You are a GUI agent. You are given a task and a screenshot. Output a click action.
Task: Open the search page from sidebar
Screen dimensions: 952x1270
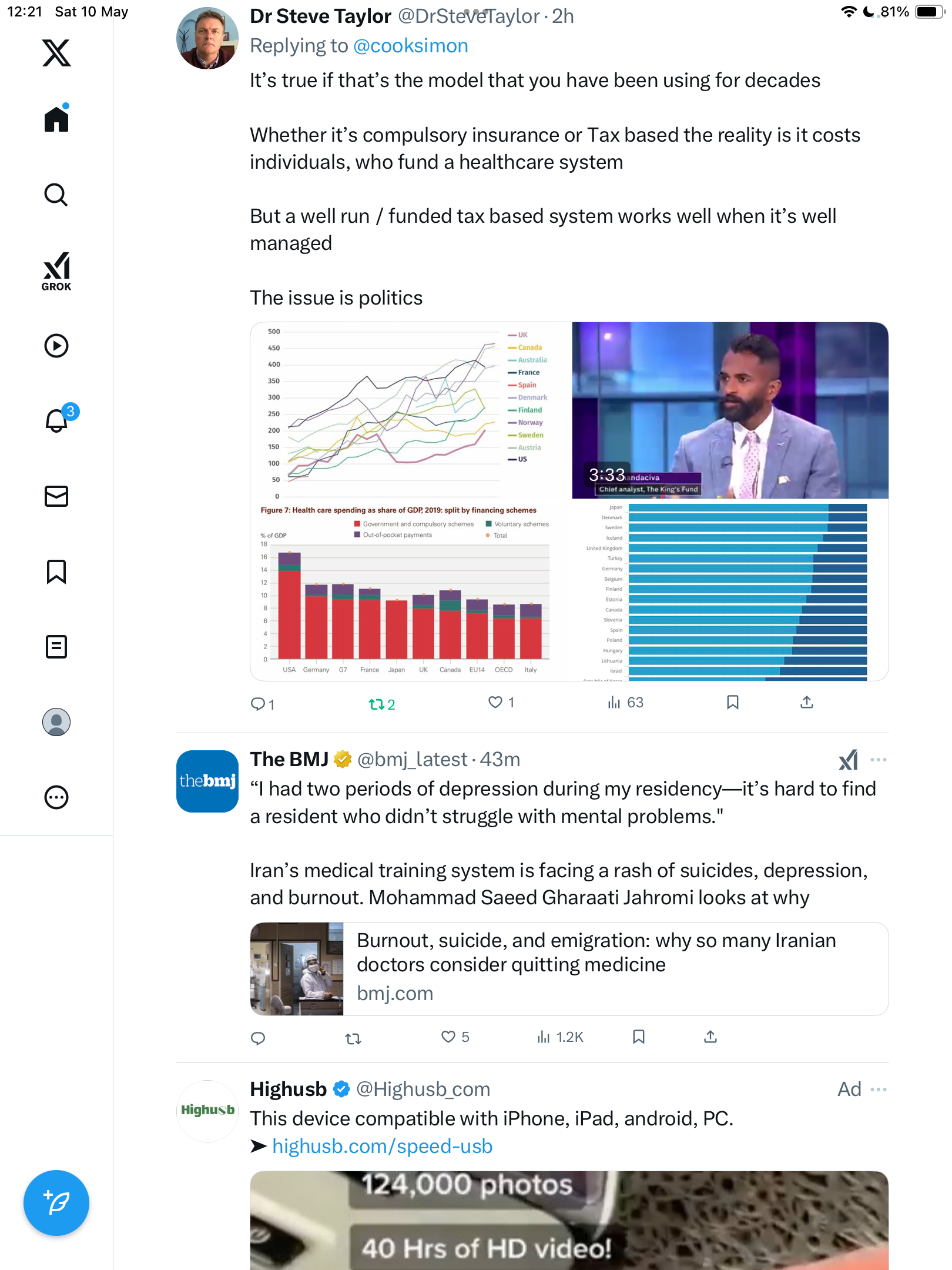56,195
